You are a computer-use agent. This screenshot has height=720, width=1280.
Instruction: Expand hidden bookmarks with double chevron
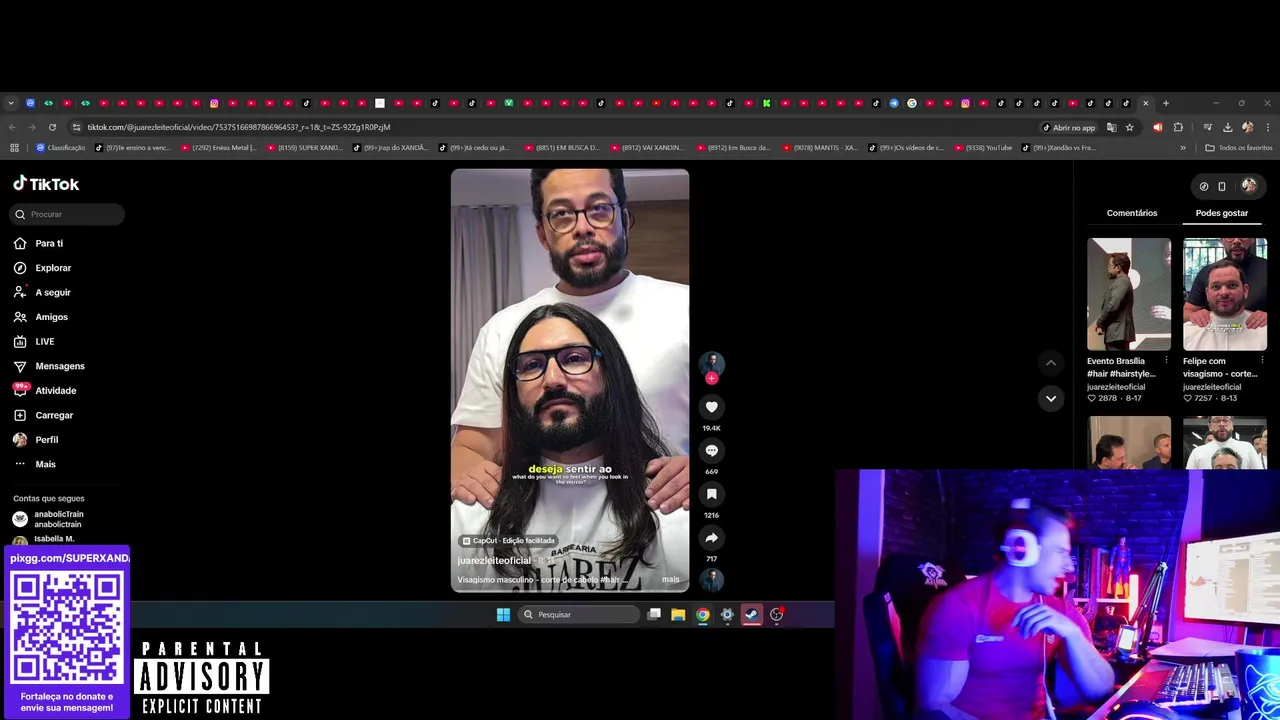click(1183, 148)
